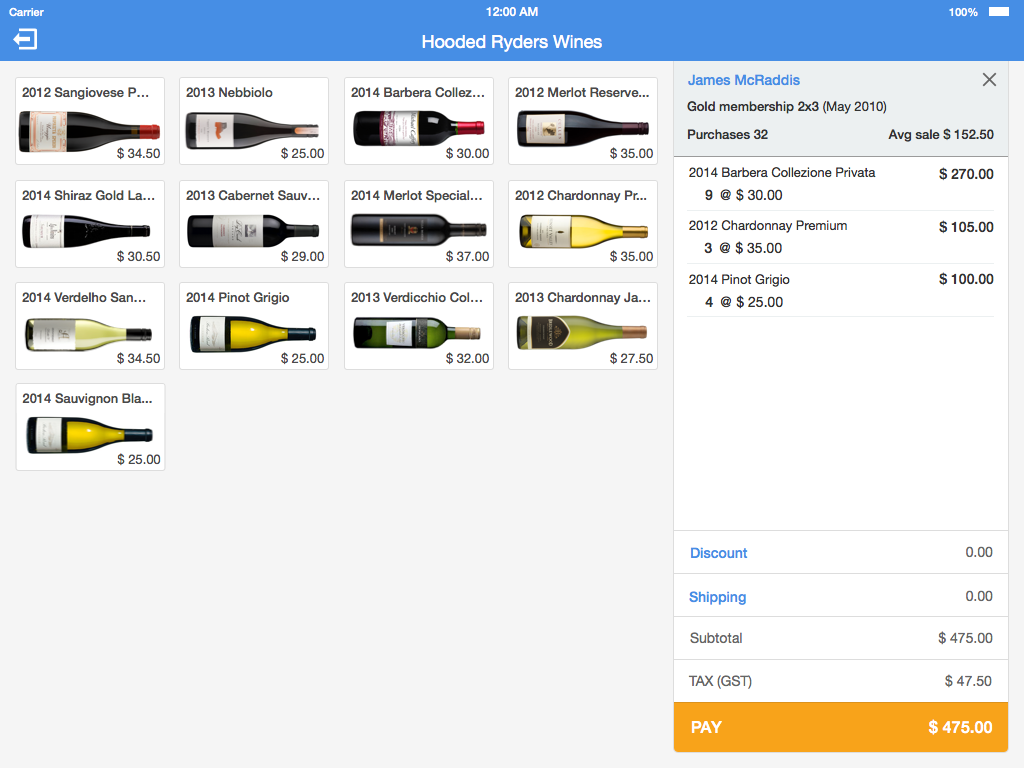The width and height of the screenshot is (1024, 768).
Task: Tap the 2013 Verdicchio bottle tile
Action: [419, 326]
